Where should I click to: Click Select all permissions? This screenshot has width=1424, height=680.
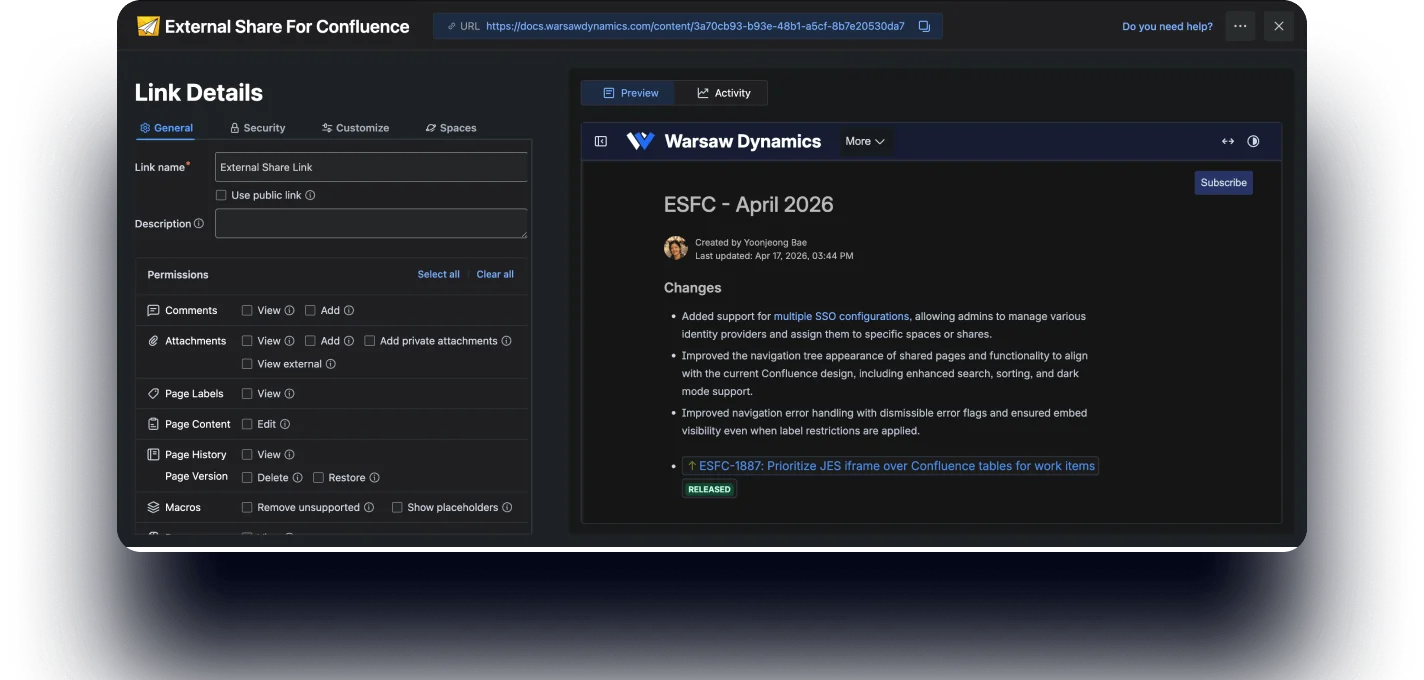click(439, 274)
